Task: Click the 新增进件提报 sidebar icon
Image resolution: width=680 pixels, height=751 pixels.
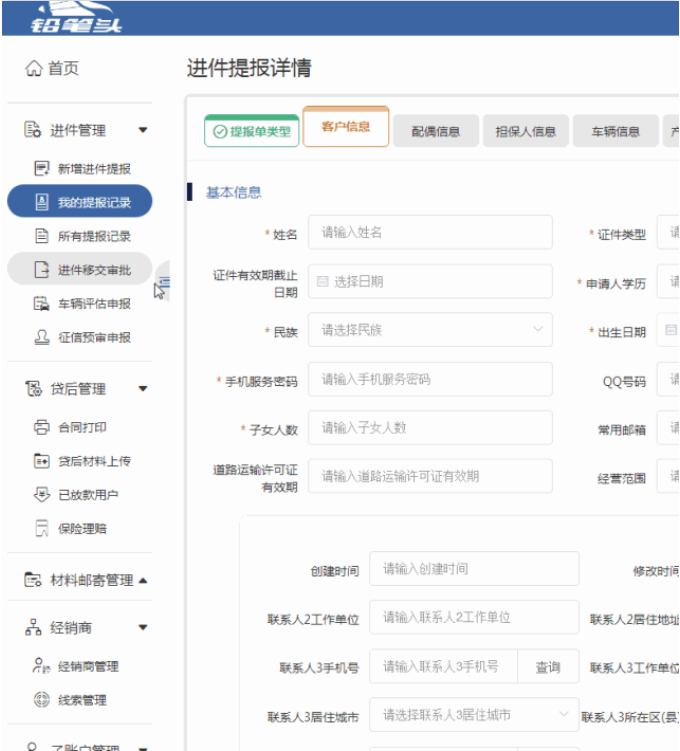Action: point(42,169)
